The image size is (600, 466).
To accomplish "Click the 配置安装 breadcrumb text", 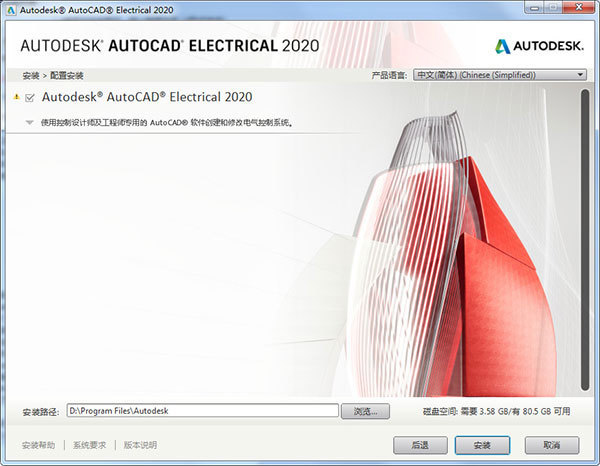I will [67, 76].
